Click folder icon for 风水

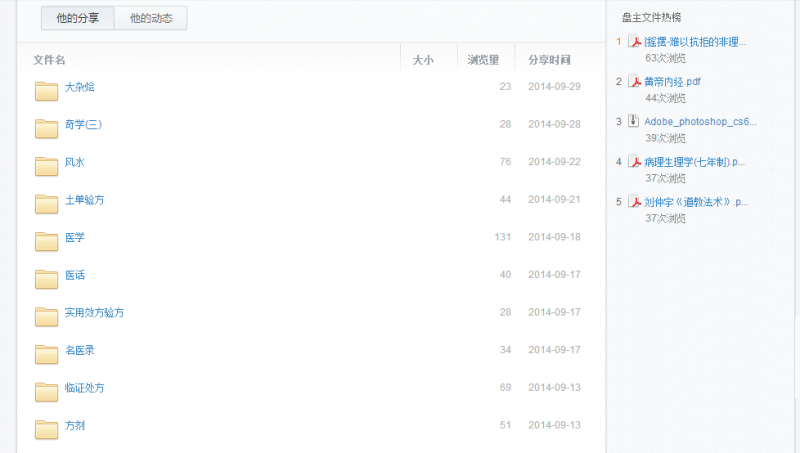(46, 166)
